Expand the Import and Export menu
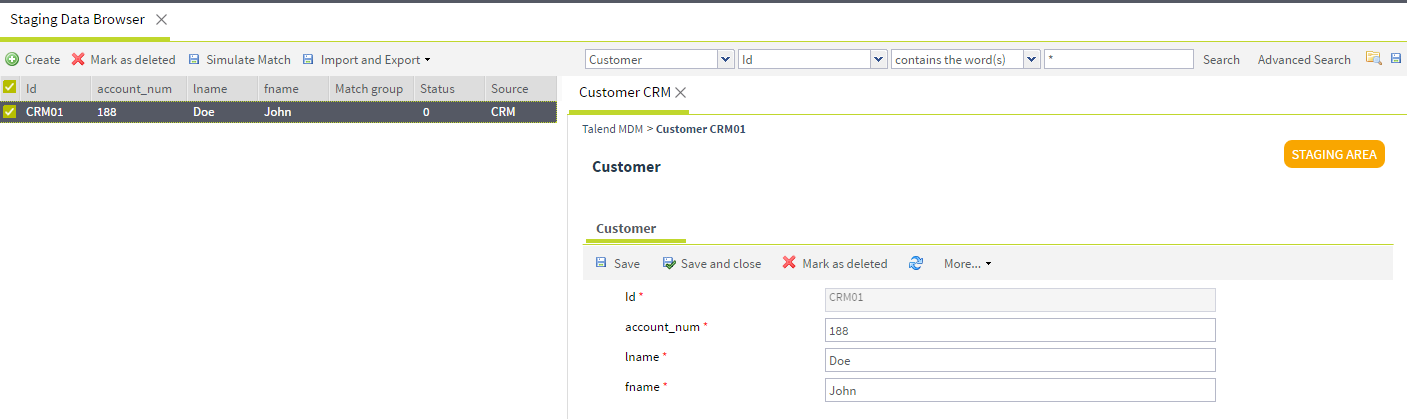 pos(374,60)
